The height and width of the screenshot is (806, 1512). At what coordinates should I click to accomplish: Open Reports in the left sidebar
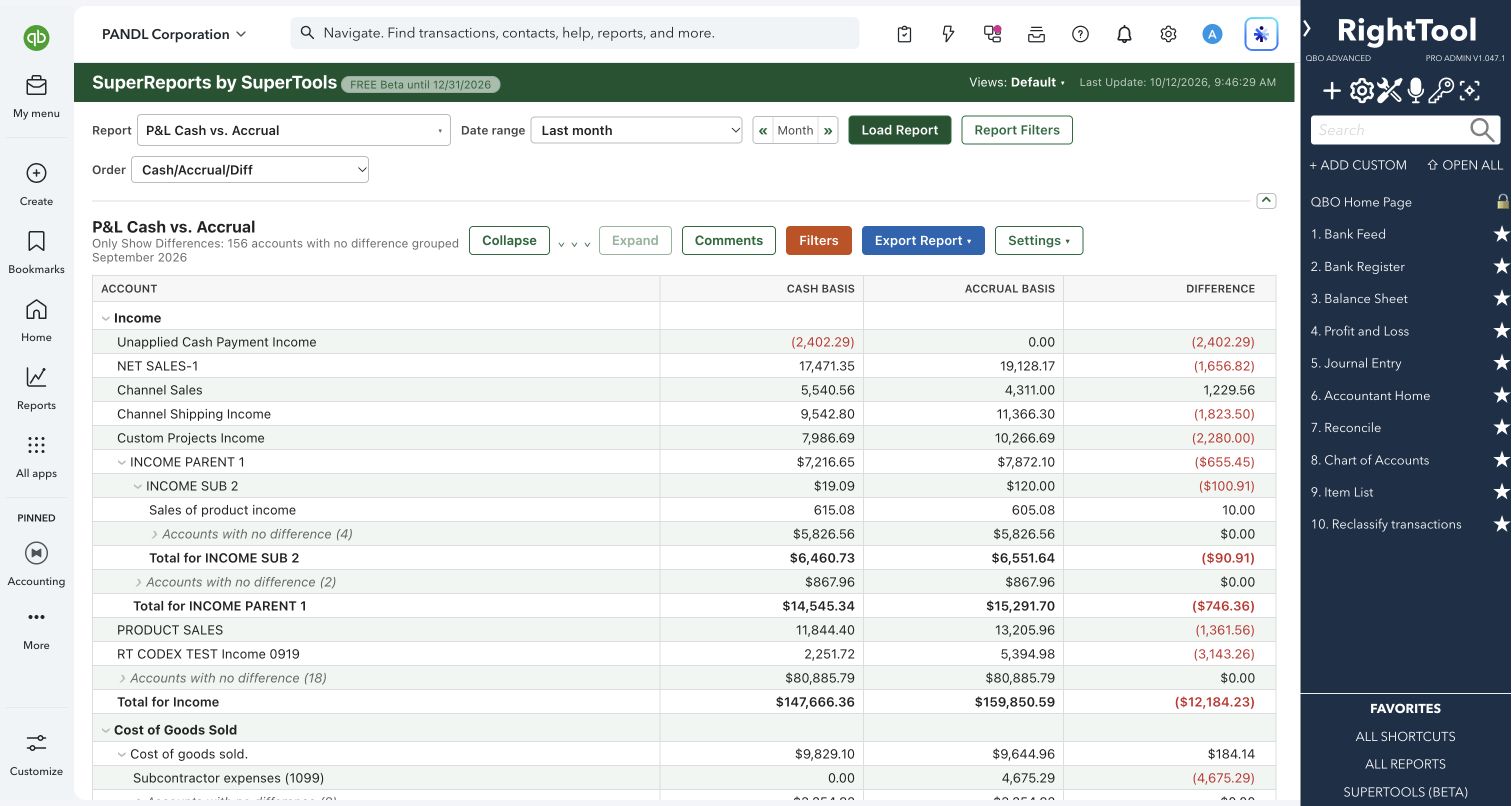pyautogui.click(x=36, y=377)
